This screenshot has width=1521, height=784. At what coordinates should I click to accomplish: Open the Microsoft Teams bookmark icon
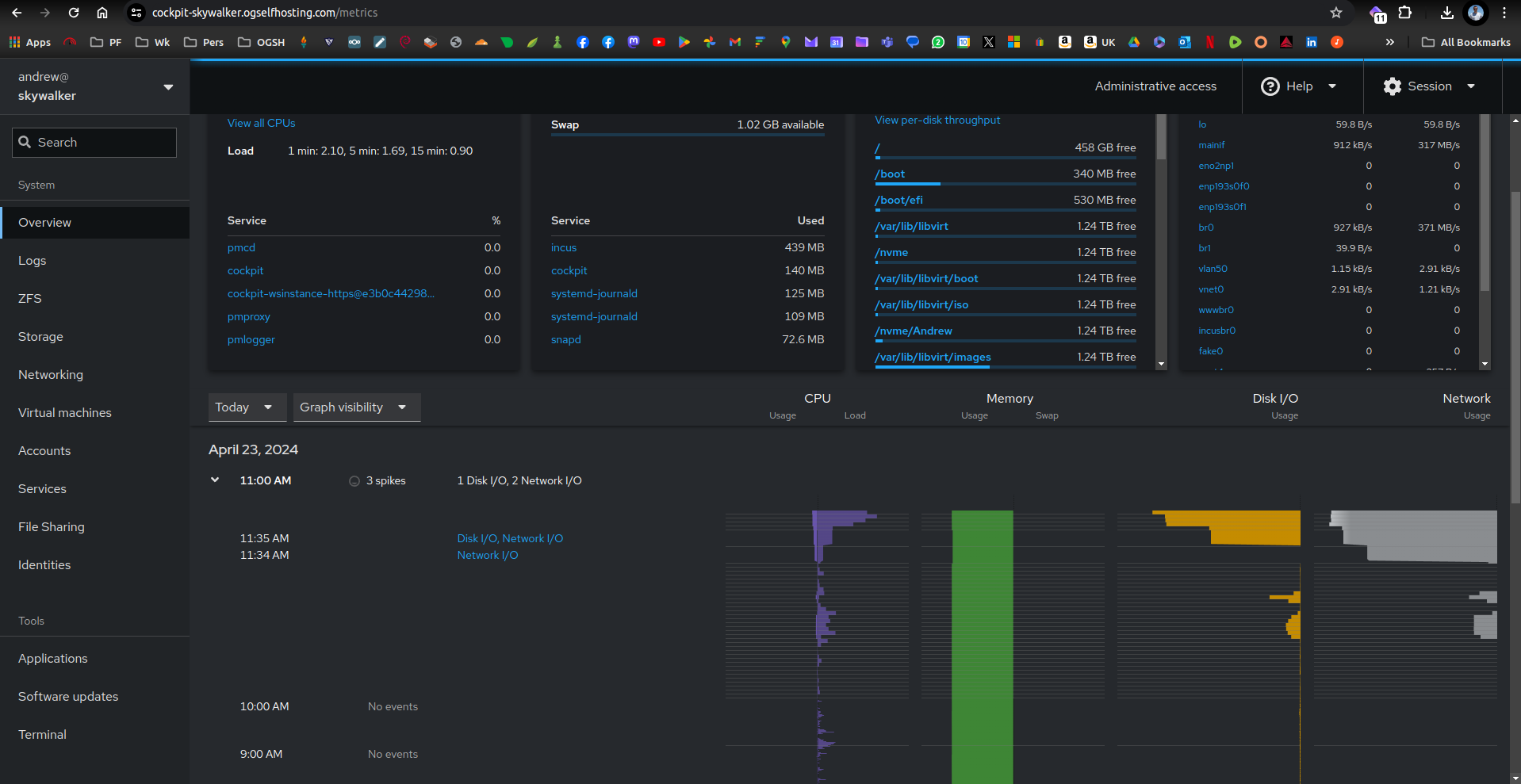pos(887,42)
